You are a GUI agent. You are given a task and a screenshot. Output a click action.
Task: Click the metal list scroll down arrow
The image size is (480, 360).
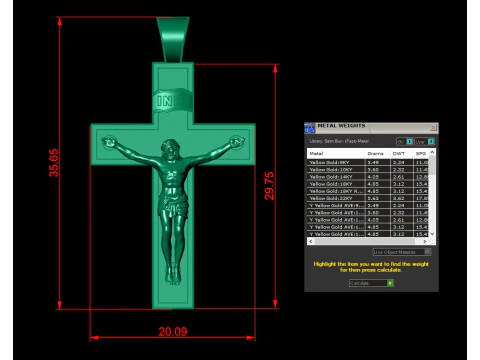pos(432,234)
